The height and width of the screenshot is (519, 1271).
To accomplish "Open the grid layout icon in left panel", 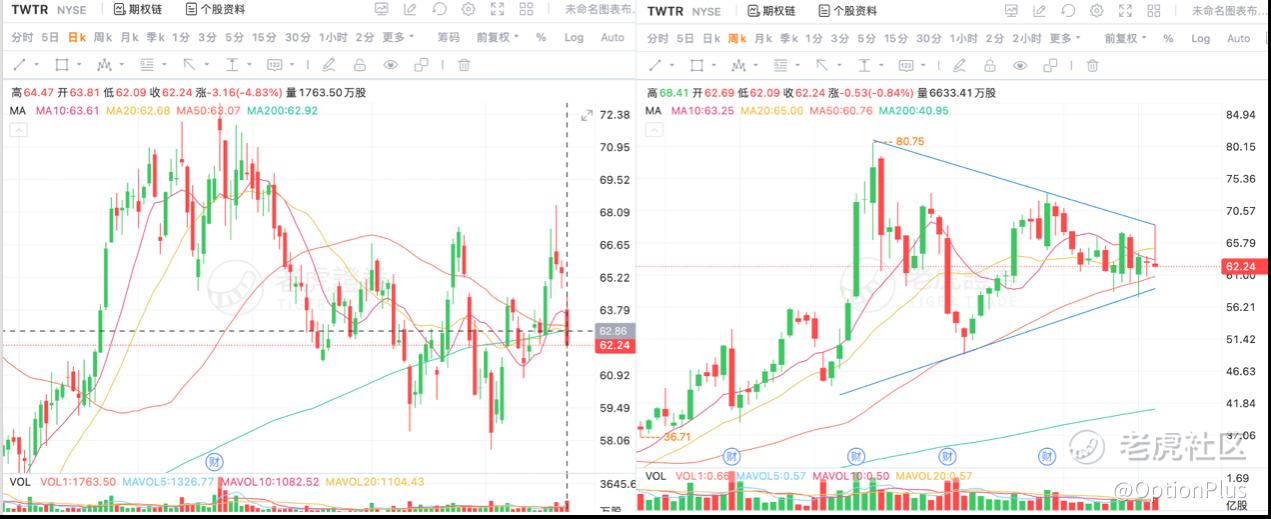I will (x=528, y=10).
